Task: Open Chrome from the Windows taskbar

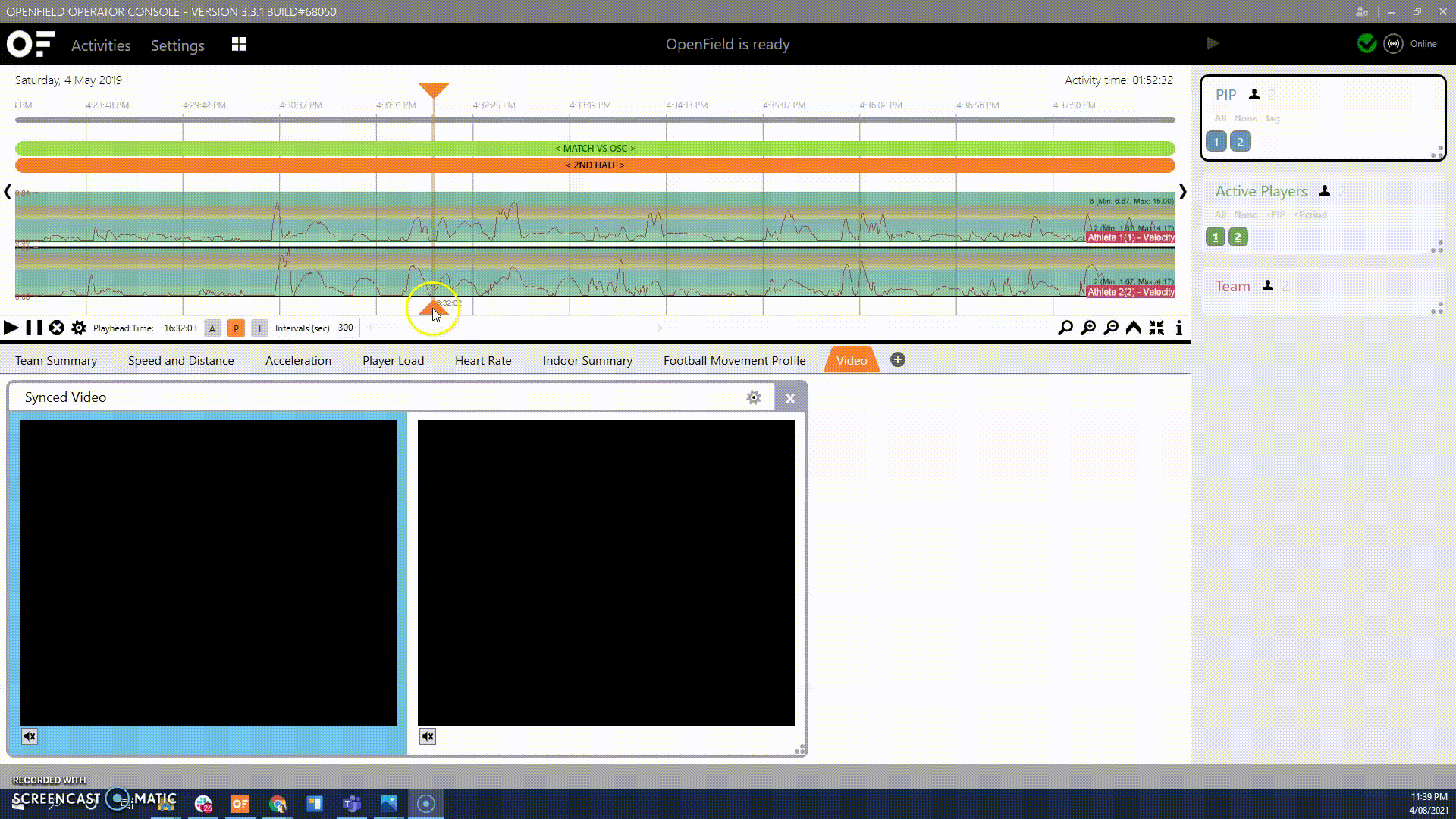Action: point(278,804)
